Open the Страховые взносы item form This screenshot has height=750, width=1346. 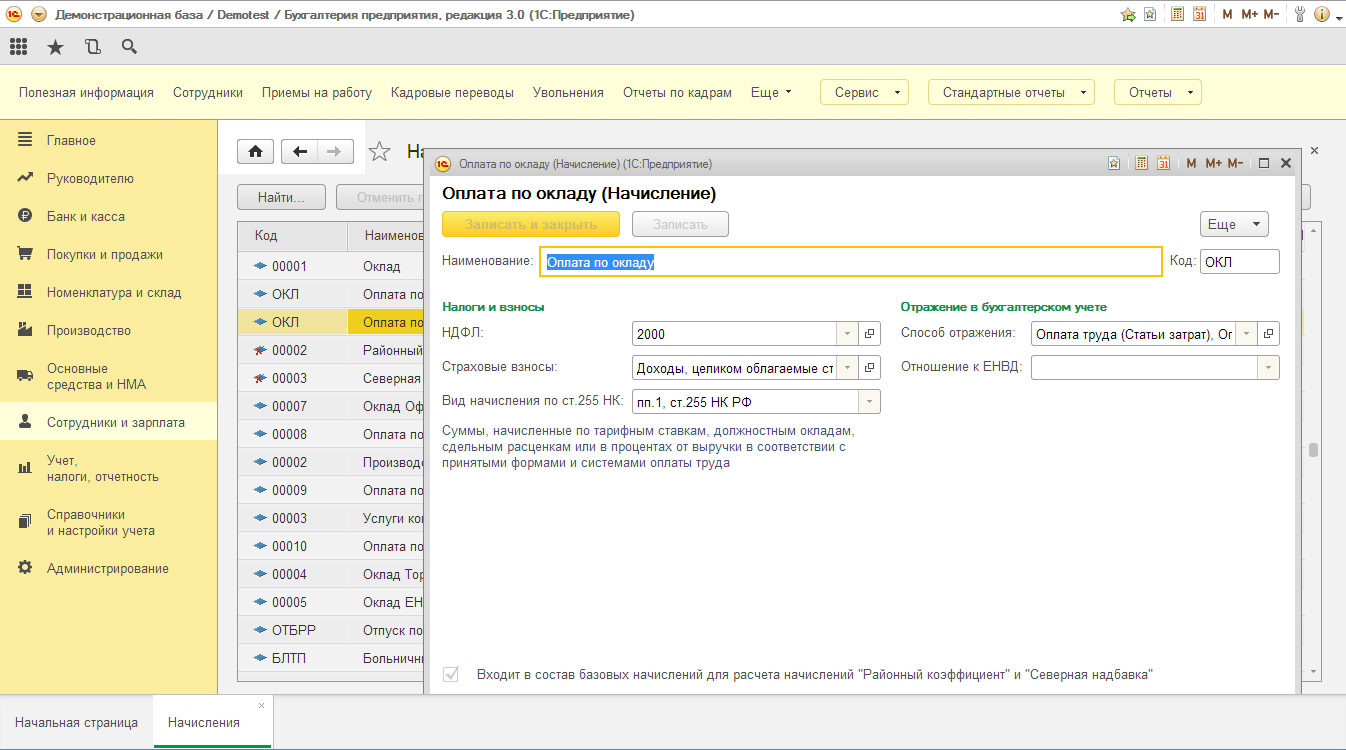point(870,368)
